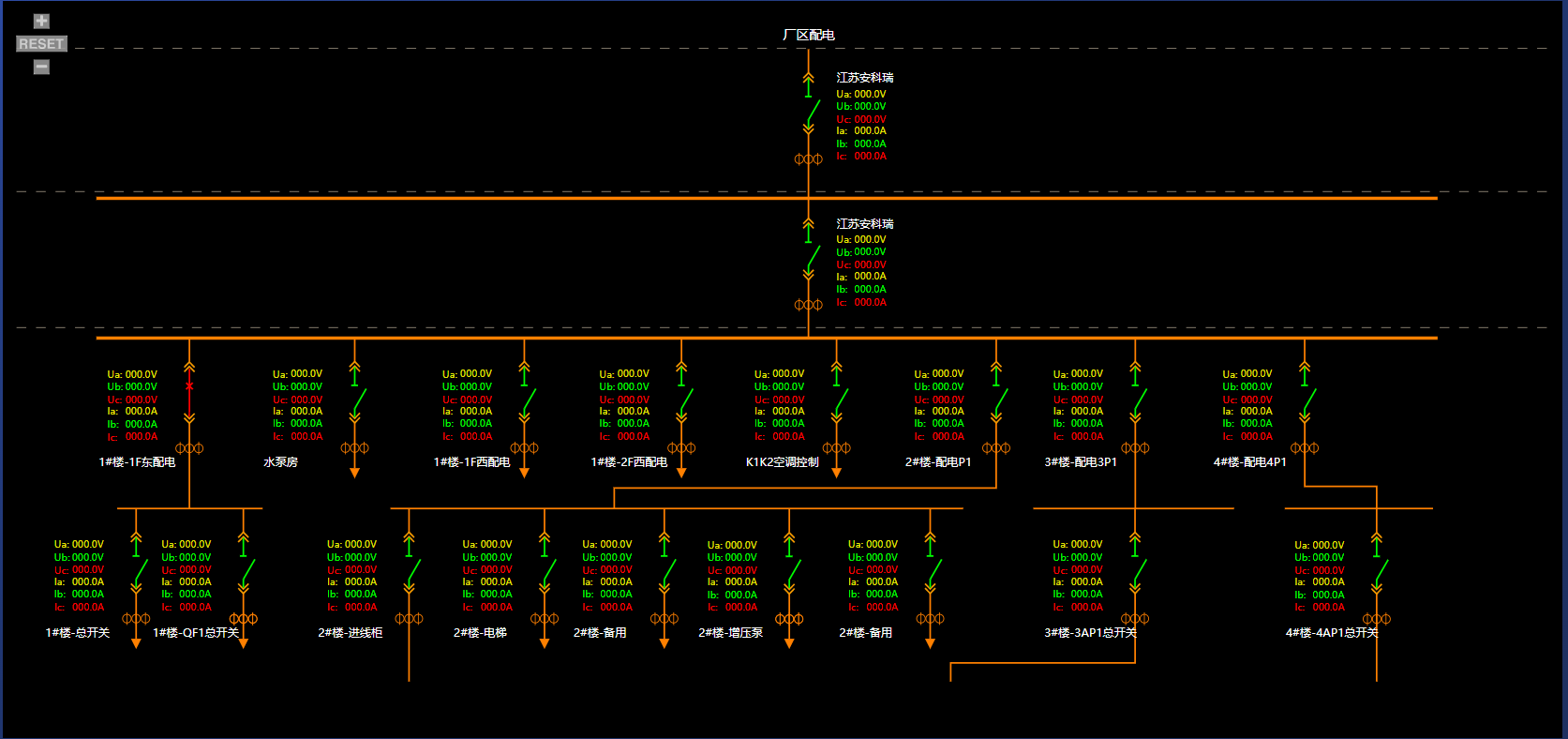
Task: Select the 1#楼-总开关 label
Action: (x=78, y=633)
